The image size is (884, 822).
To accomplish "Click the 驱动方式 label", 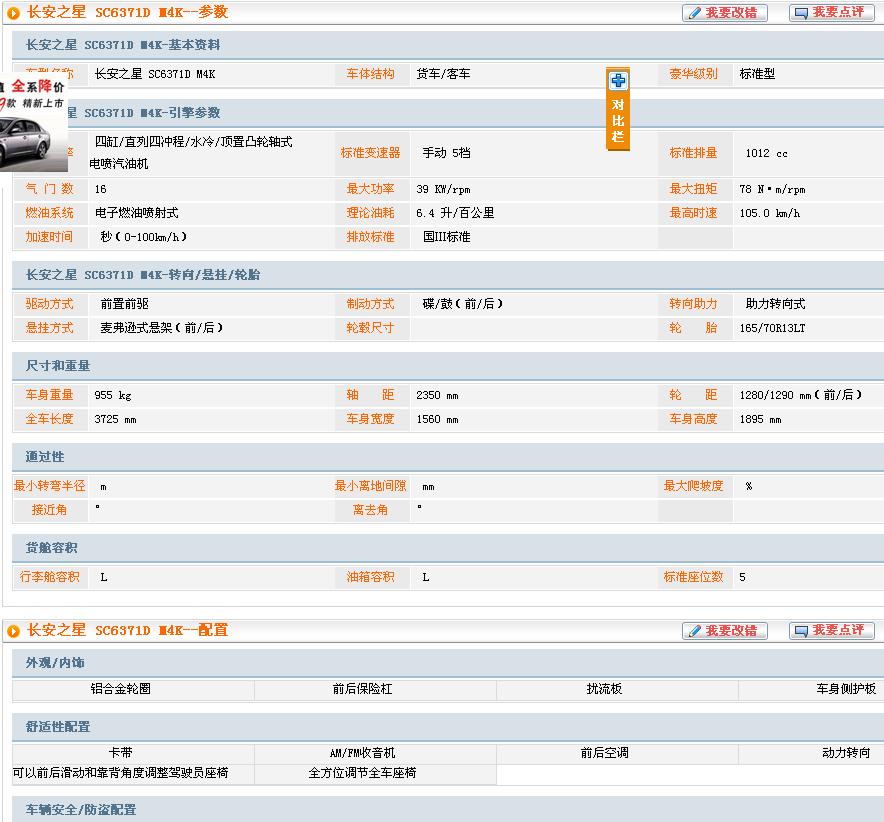I will pyautogui.click(x=50, y=304).
